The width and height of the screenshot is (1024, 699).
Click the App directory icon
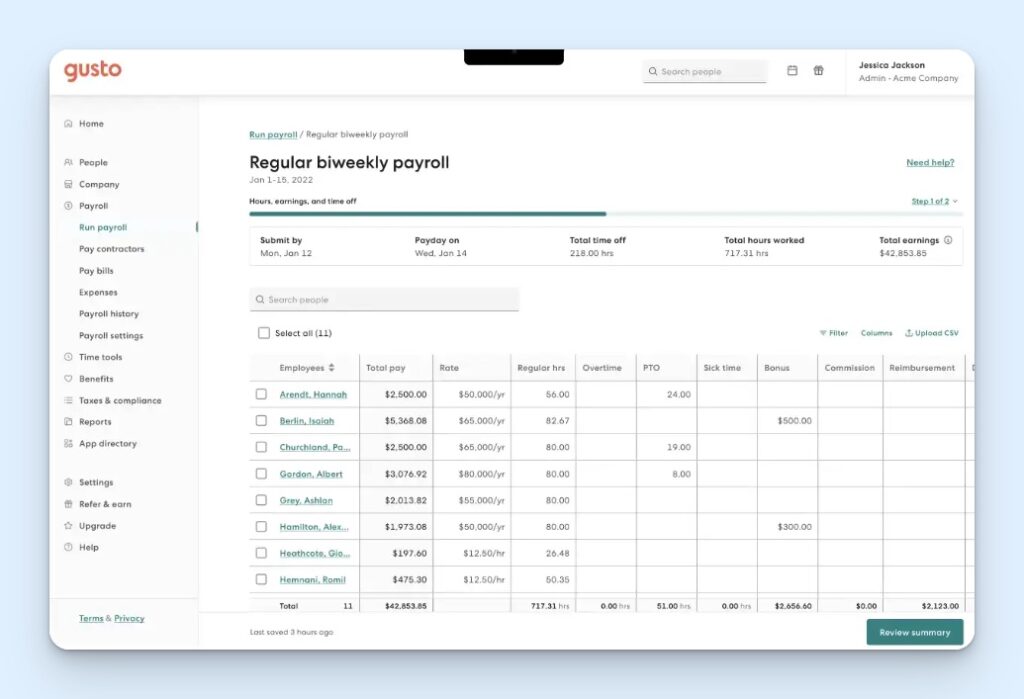[69, 444]
